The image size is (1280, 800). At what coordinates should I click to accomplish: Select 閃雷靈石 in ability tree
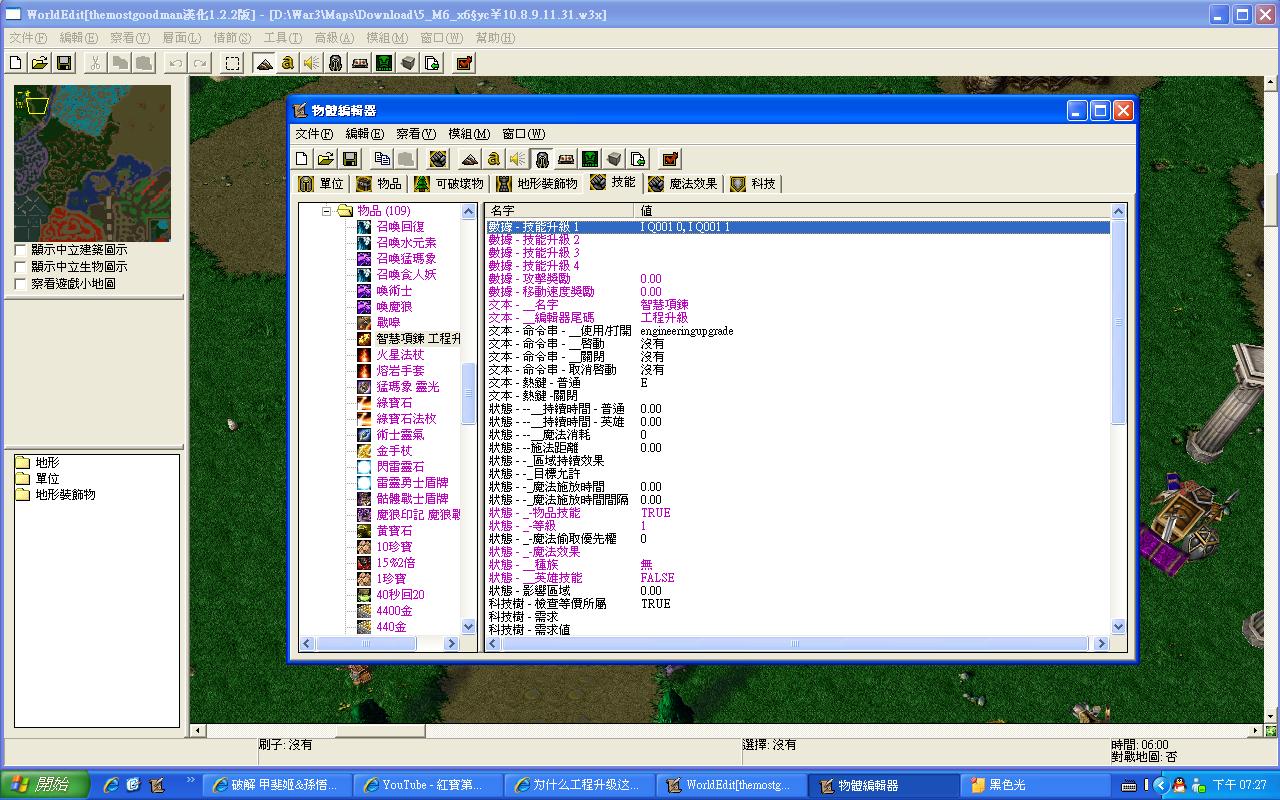click(x=400, y=467)
